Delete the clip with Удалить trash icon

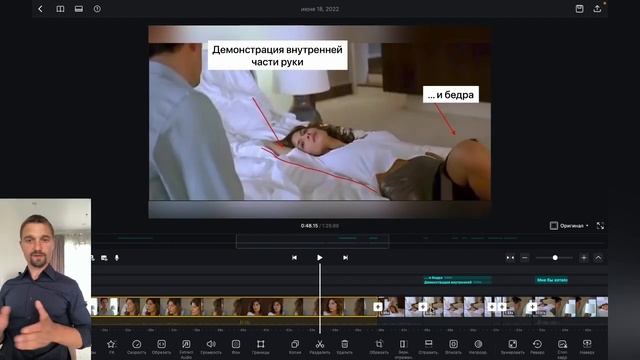point(344,347)
